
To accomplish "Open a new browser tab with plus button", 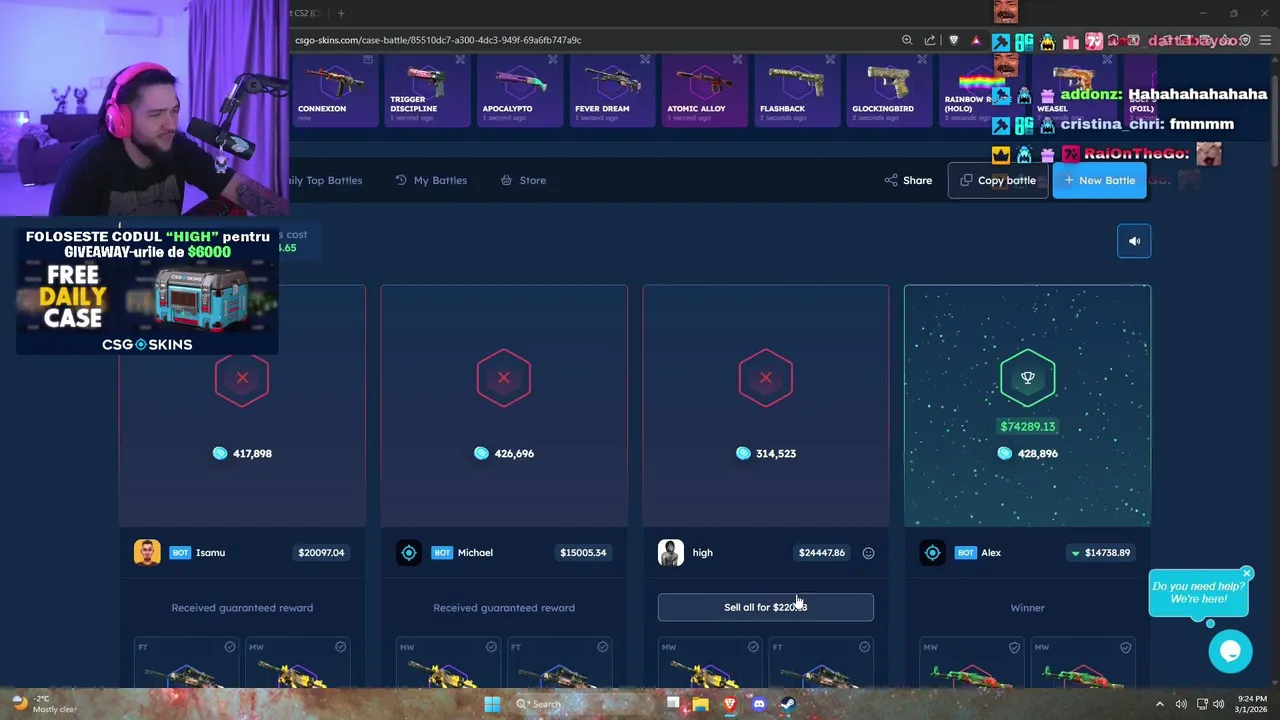I will pos(341,13).
